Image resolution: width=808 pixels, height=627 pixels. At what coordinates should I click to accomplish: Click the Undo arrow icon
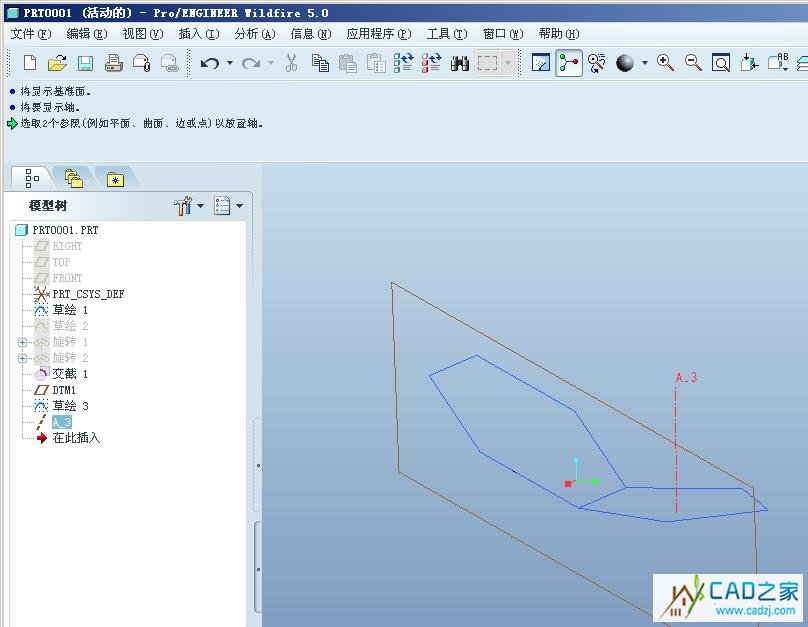click(209, 63)
